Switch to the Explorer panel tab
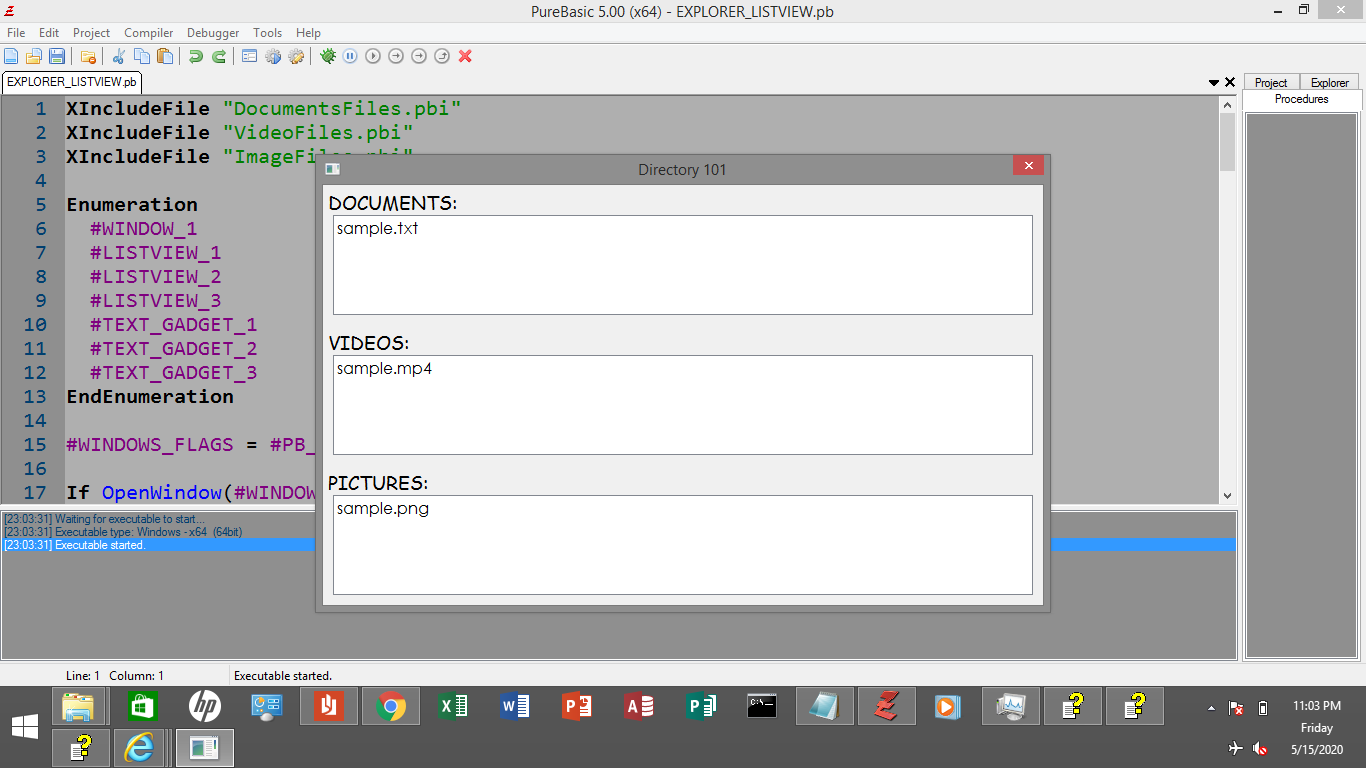This screenshot has width=1366, height=768. coord(1329,83)
